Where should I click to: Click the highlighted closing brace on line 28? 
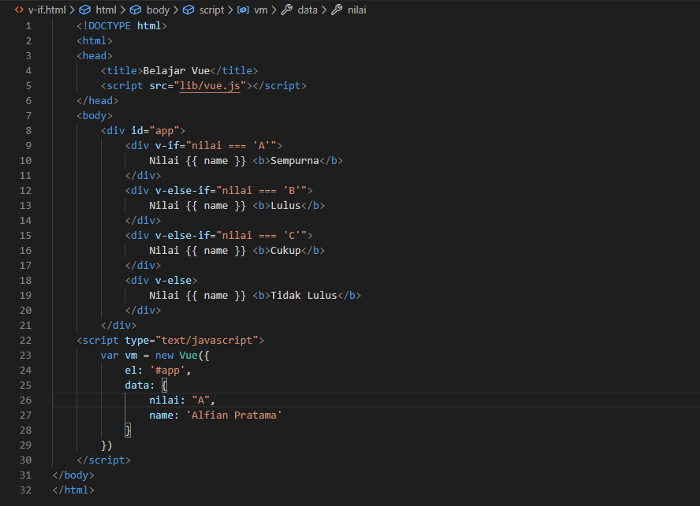click(128, 430)
